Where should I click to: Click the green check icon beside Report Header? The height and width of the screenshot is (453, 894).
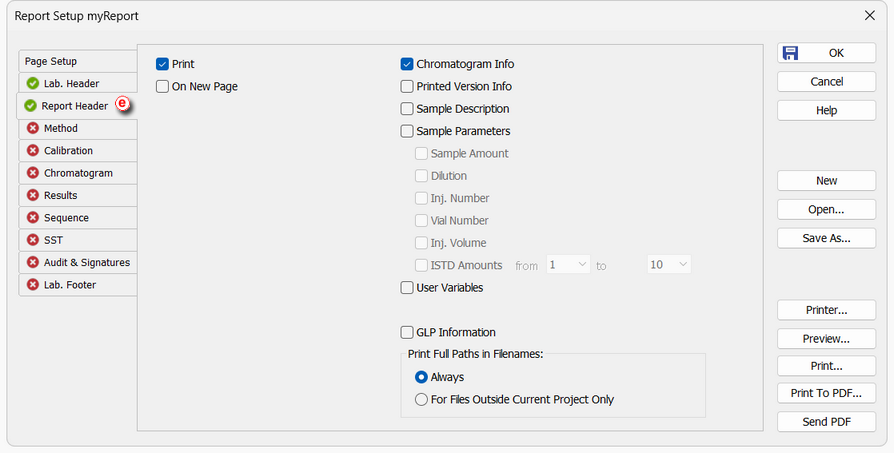point(31,106)
